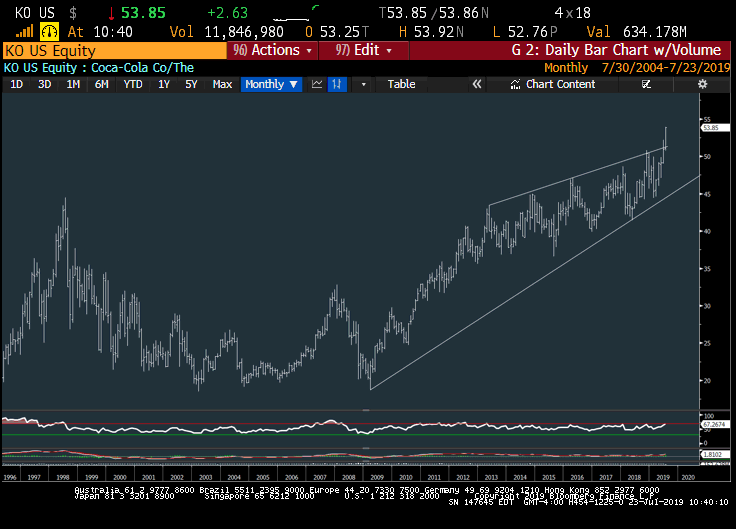Viewport: 736px width, 529px height.
Task: Switch chart range to 1M
Action: [73, 84]
